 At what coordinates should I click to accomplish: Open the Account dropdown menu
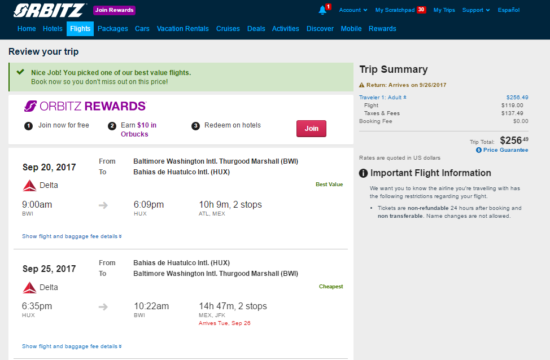353,10
